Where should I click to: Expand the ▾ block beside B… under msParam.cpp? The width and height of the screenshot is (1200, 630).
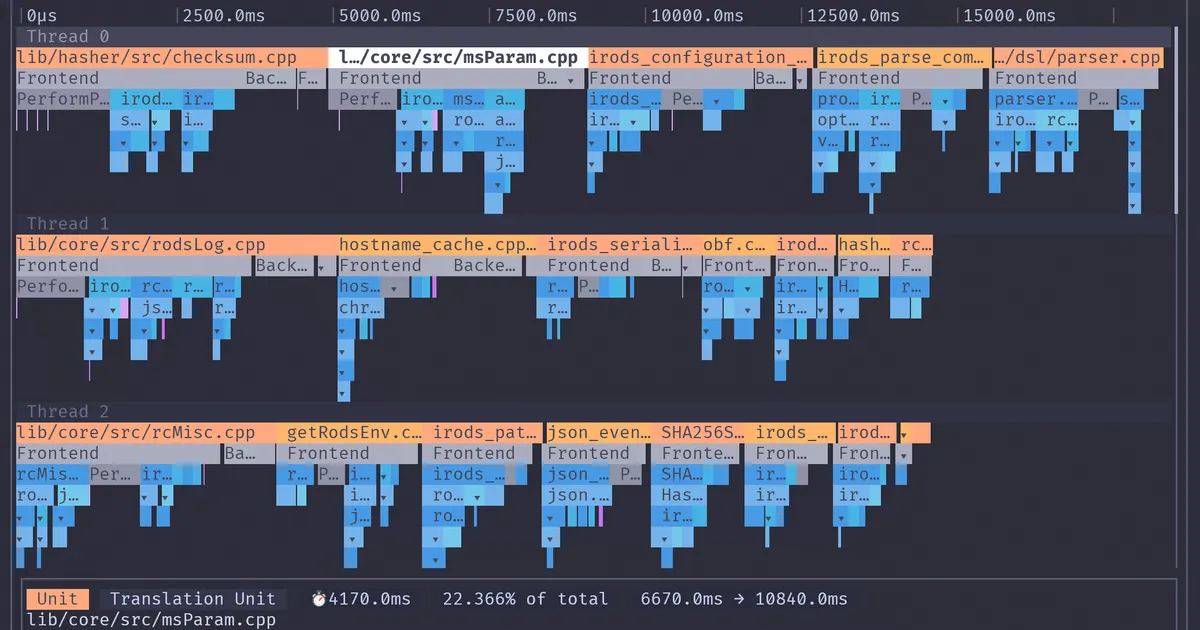click(571, 78)
